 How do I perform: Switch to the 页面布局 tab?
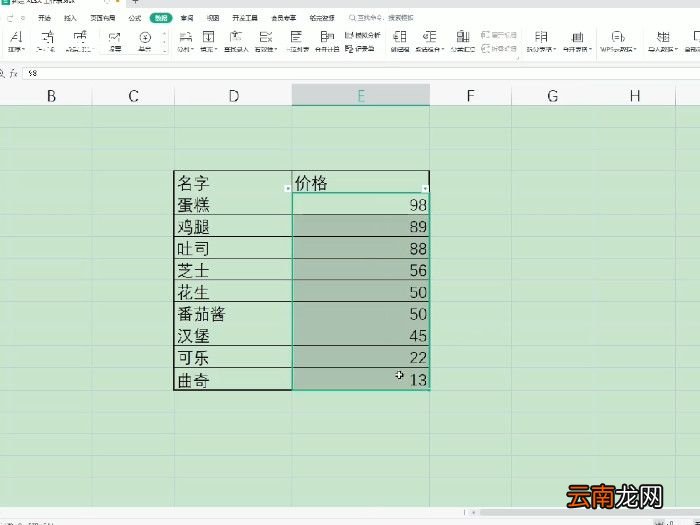click(103, 18)
